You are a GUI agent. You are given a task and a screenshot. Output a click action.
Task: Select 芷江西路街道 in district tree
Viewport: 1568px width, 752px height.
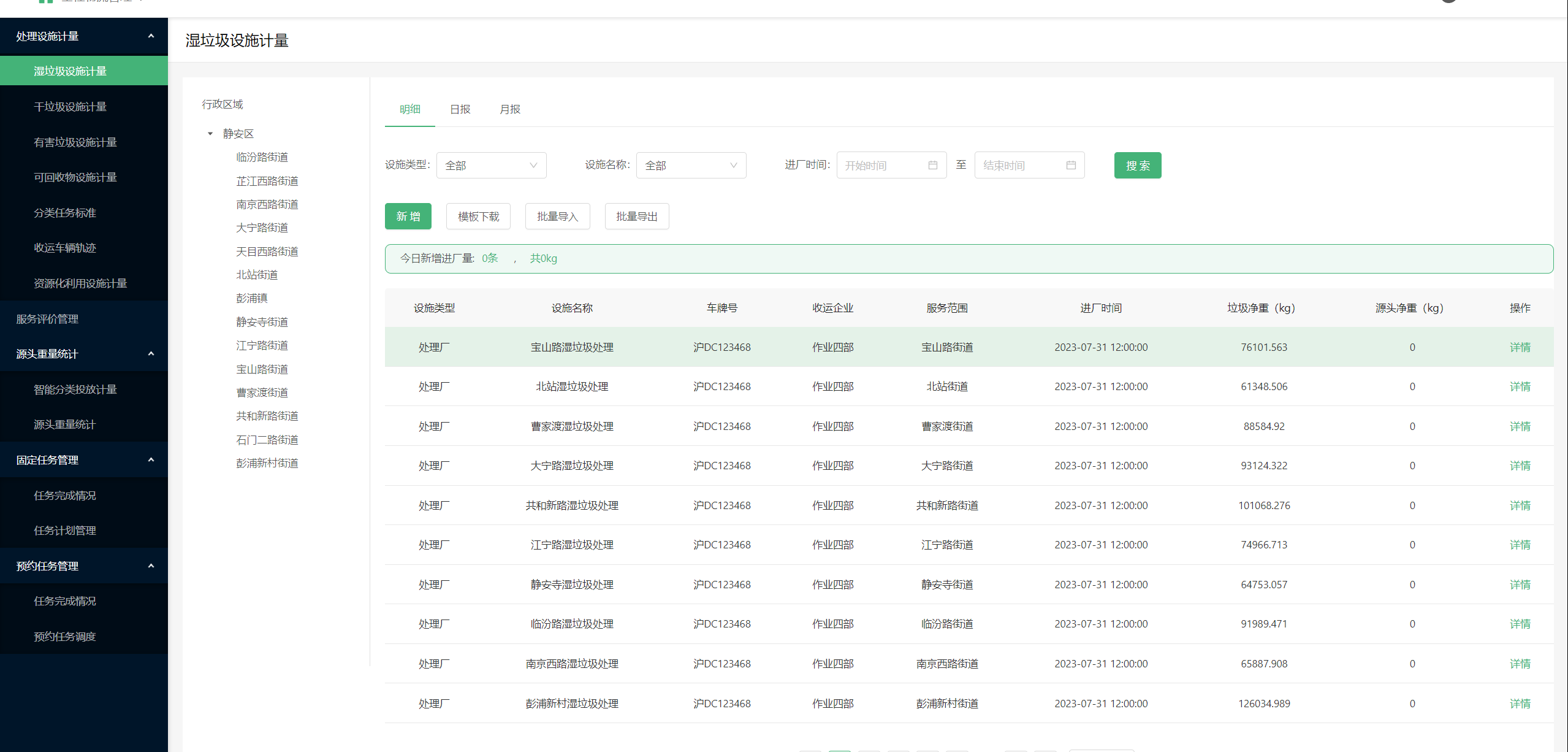(267, 181)
